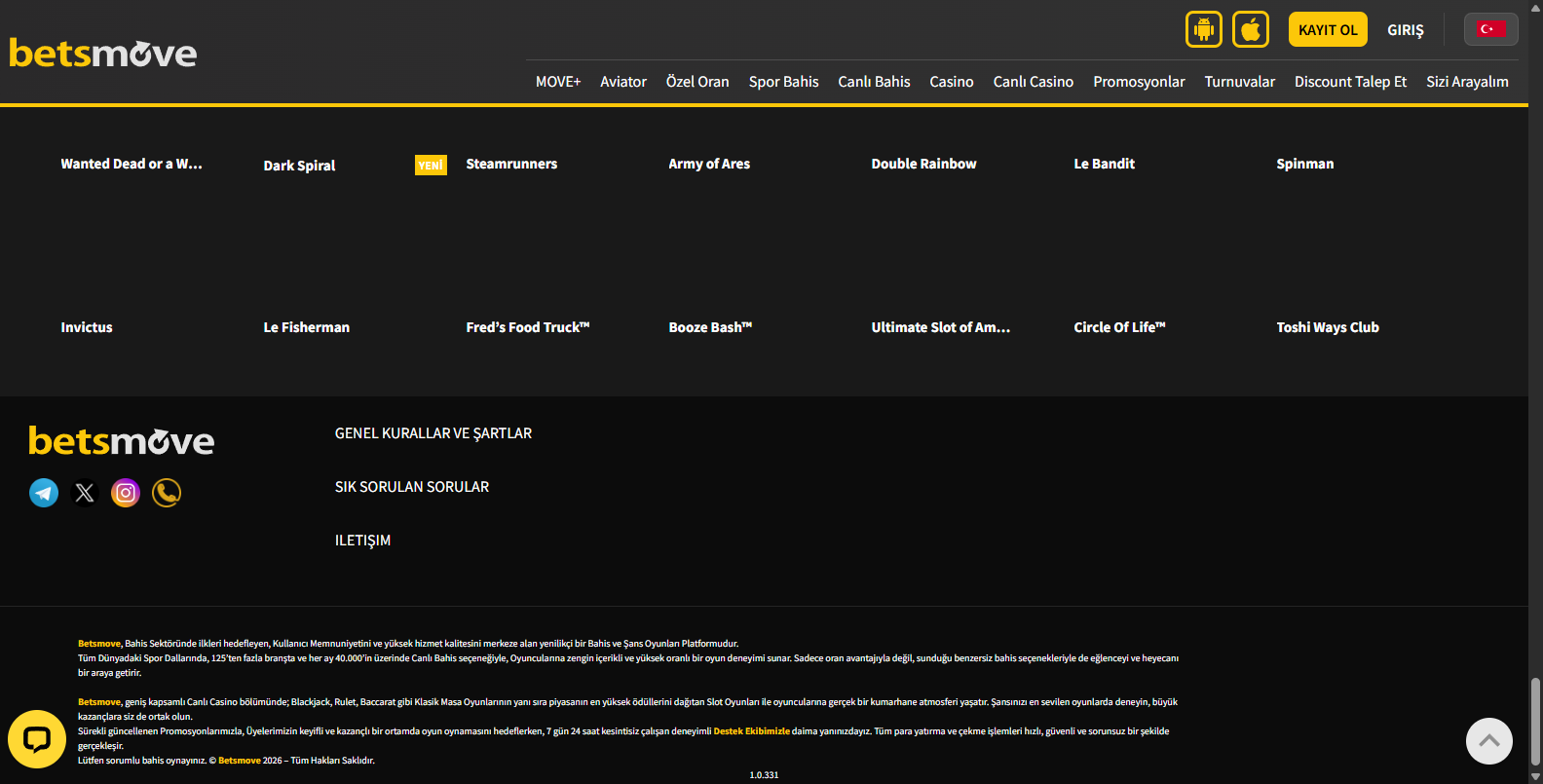Click the page vertical scrollbar thumb
Viewport: 1543px width, 784px height.
click(1535, 721)
